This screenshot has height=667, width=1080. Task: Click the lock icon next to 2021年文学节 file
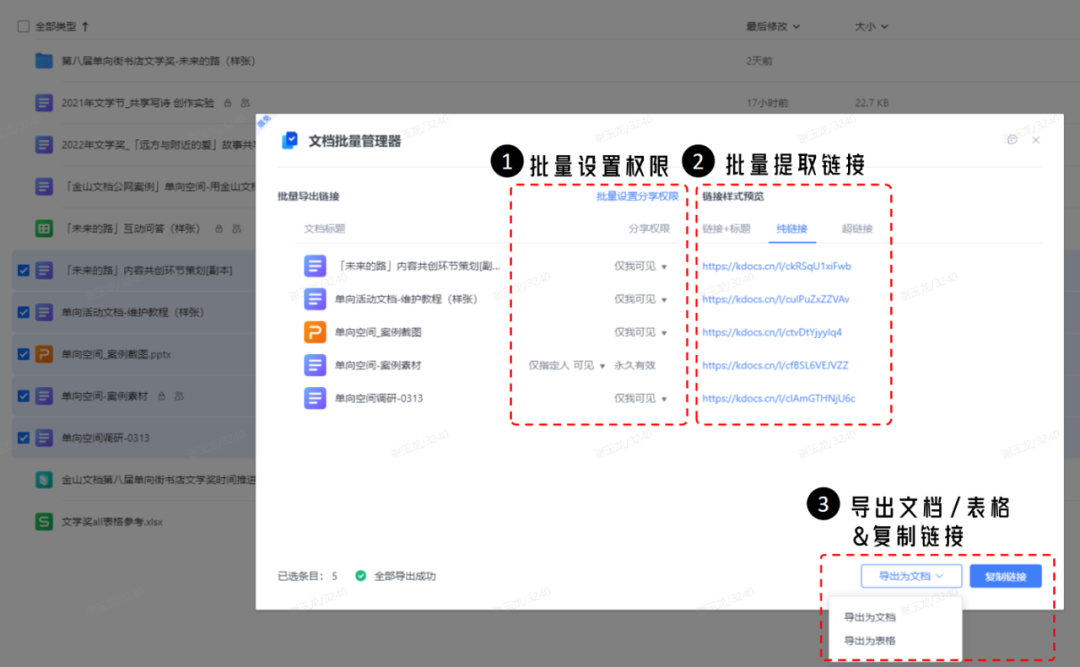click(228, 103)
